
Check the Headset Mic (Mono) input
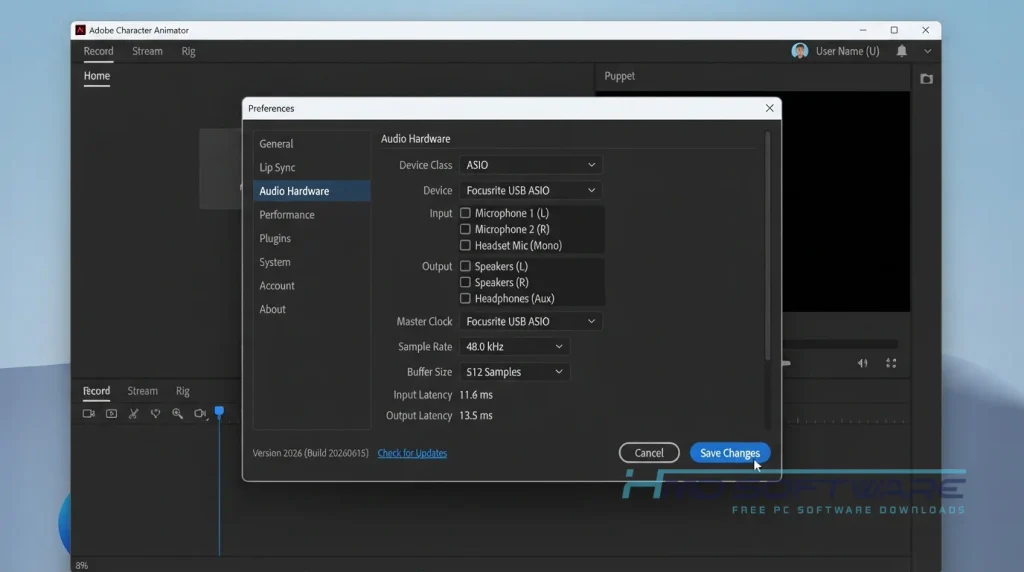point(465,246)
